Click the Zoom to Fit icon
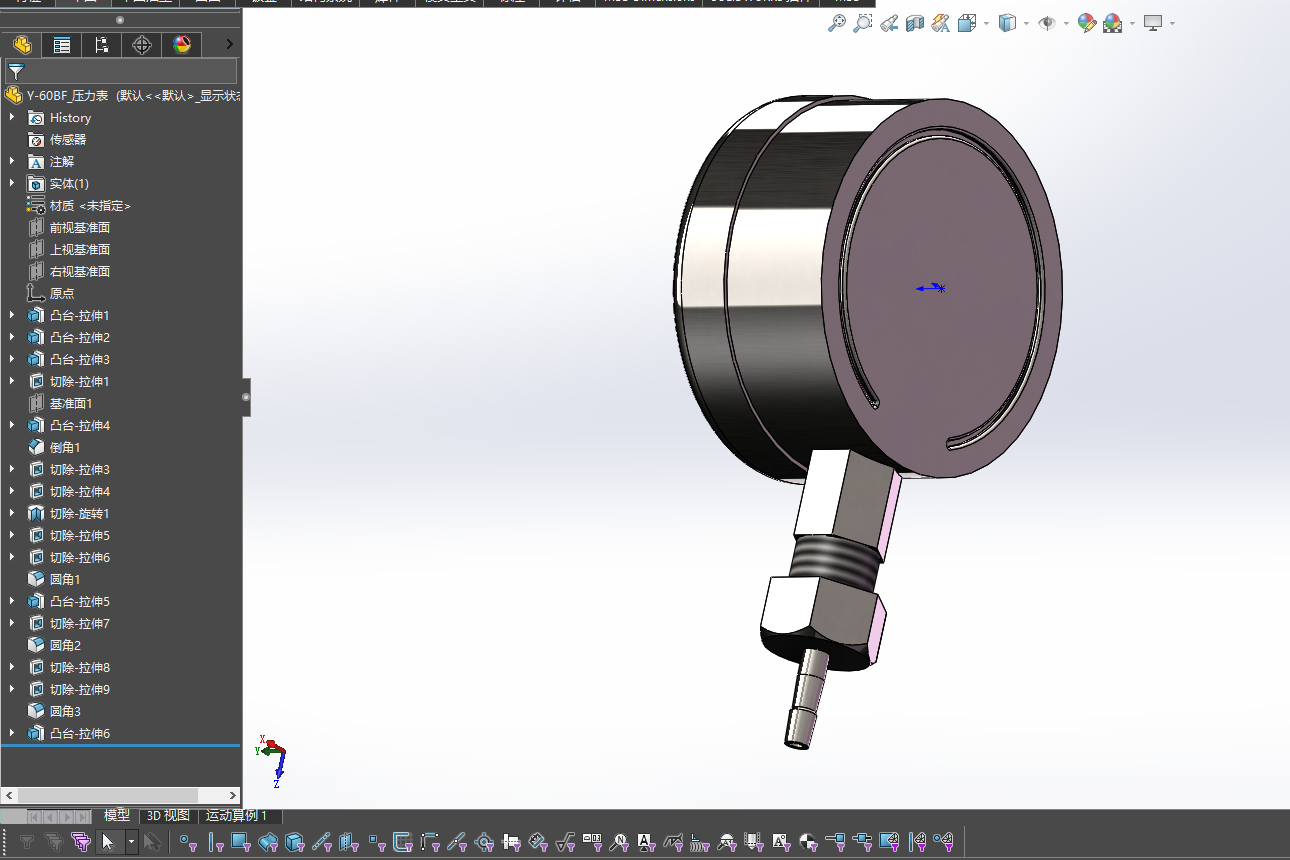The height and width of the screenshot is (860, 1290). point(837,23)
